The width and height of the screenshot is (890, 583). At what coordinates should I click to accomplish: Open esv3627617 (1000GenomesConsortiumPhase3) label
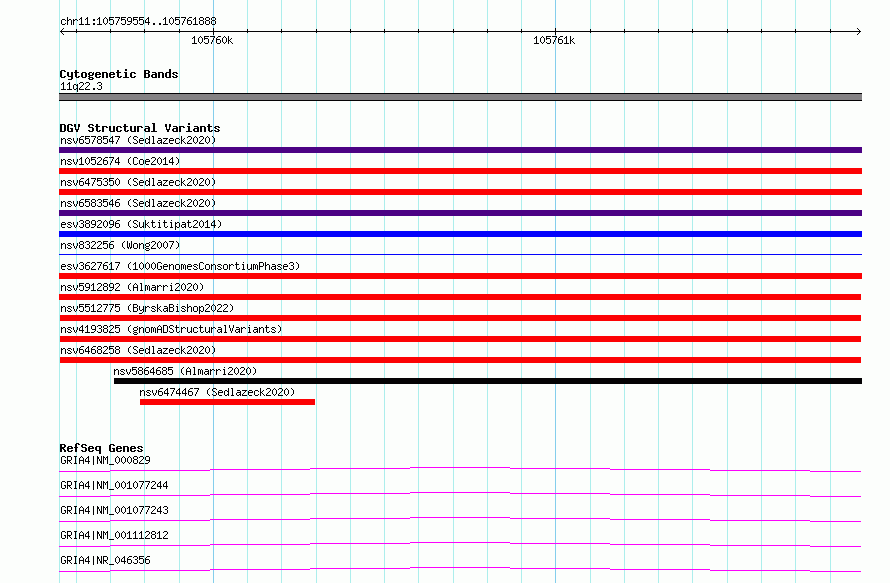[180, 266]
